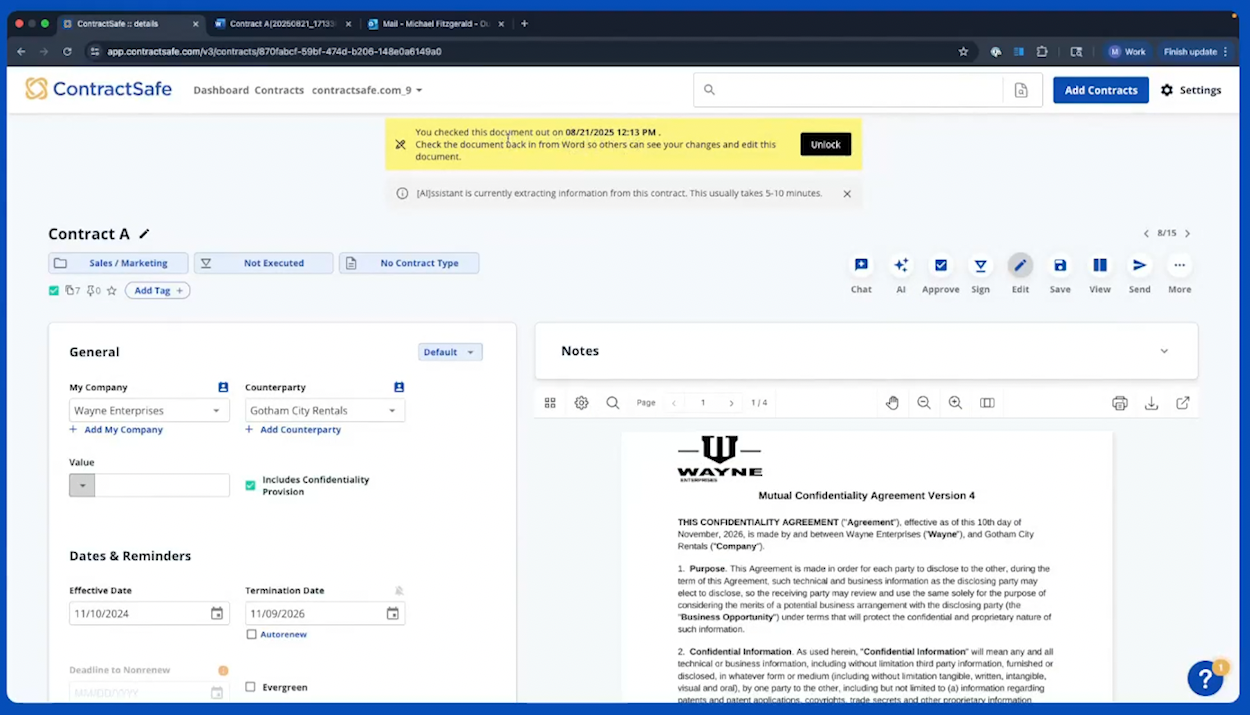Tick the Evergreen checkbox
The width and height of the screenshot is (1250, 715).
click(x=251, y=687)
